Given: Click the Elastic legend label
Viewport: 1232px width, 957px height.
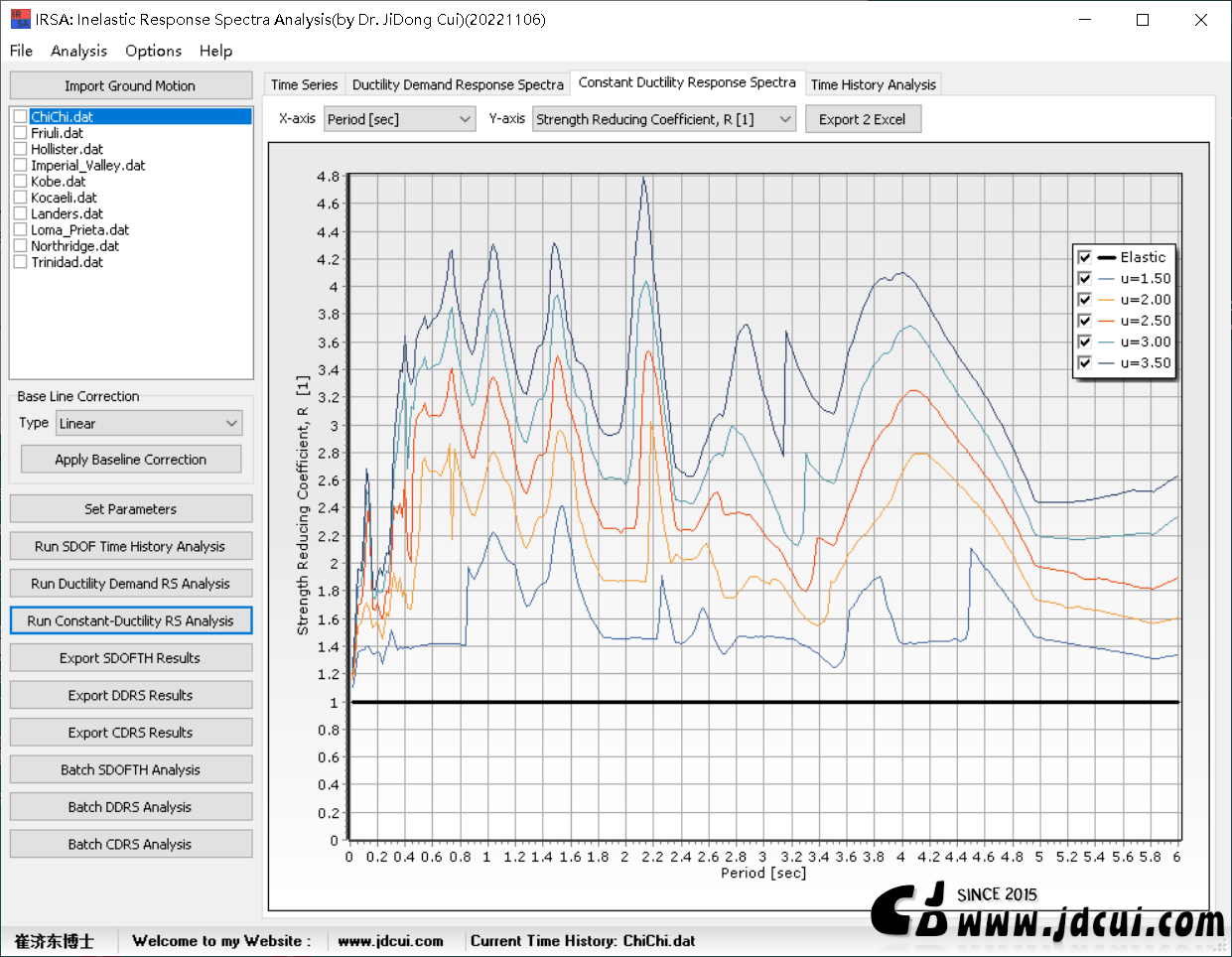Looking at the screenshot, I should click(x=1143, y=257).
